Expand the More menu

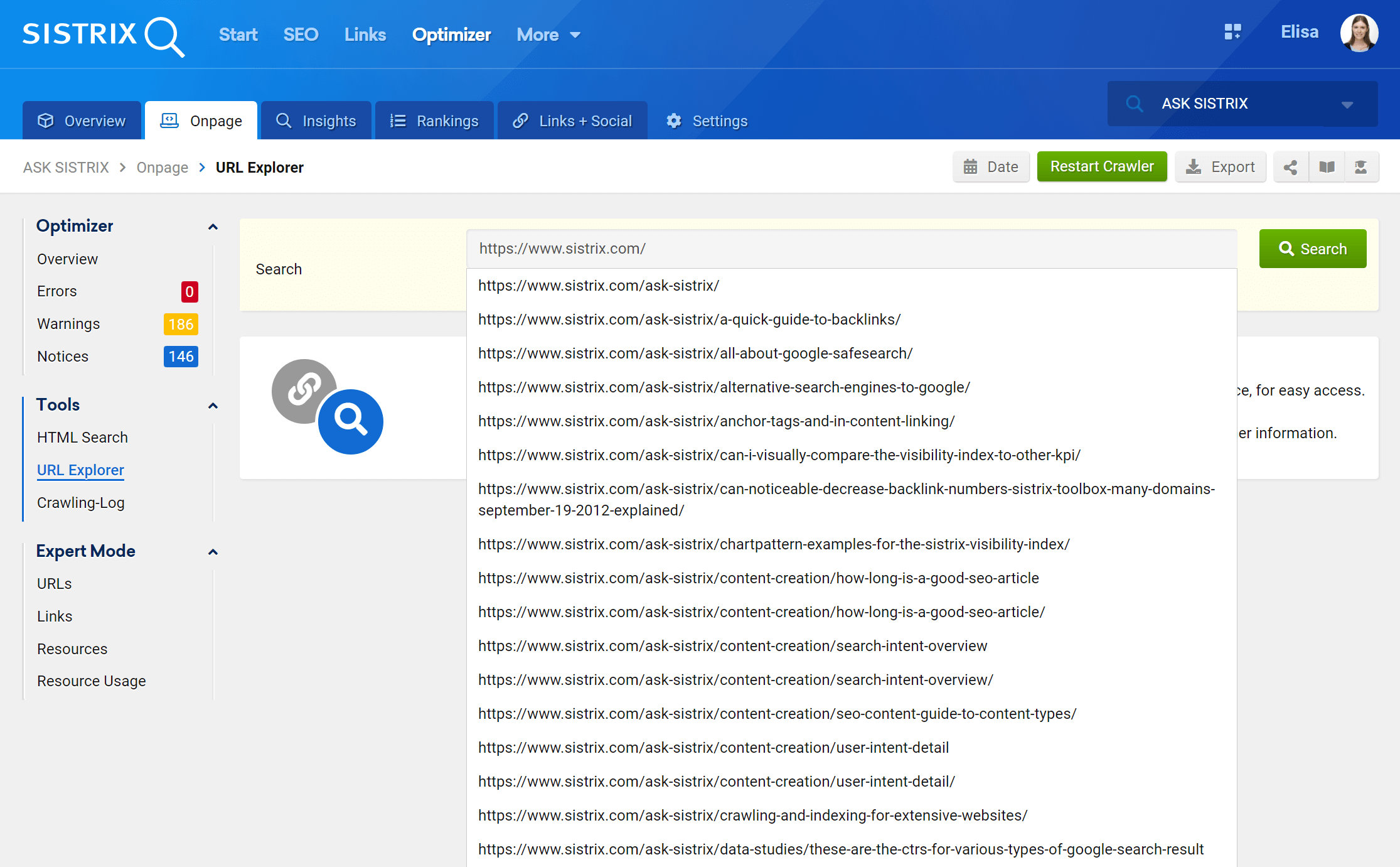tap(548, 35)
